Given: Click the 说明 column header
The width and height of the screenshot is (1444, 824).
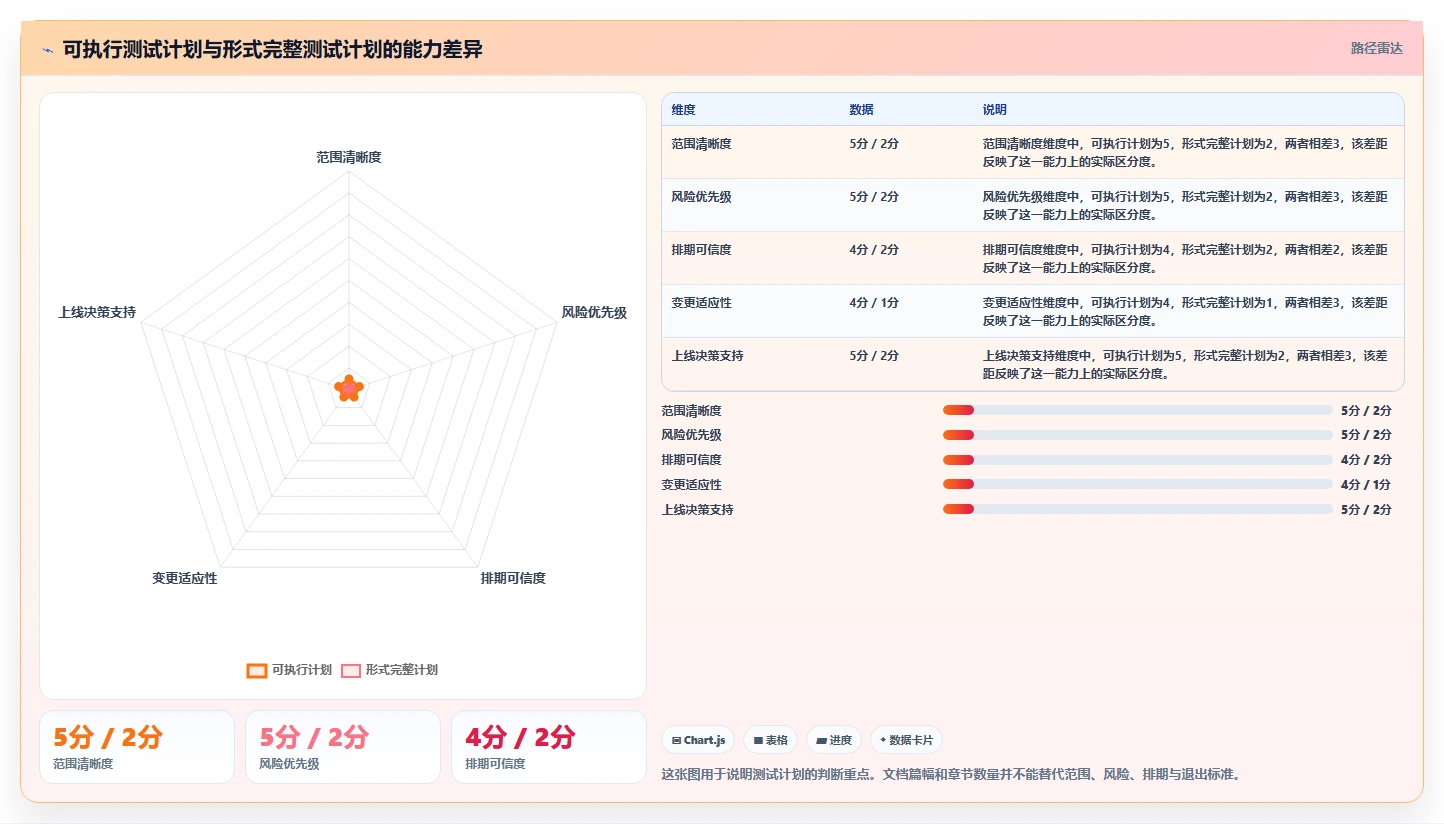Looking at the screenshot, I should [995, 110].
